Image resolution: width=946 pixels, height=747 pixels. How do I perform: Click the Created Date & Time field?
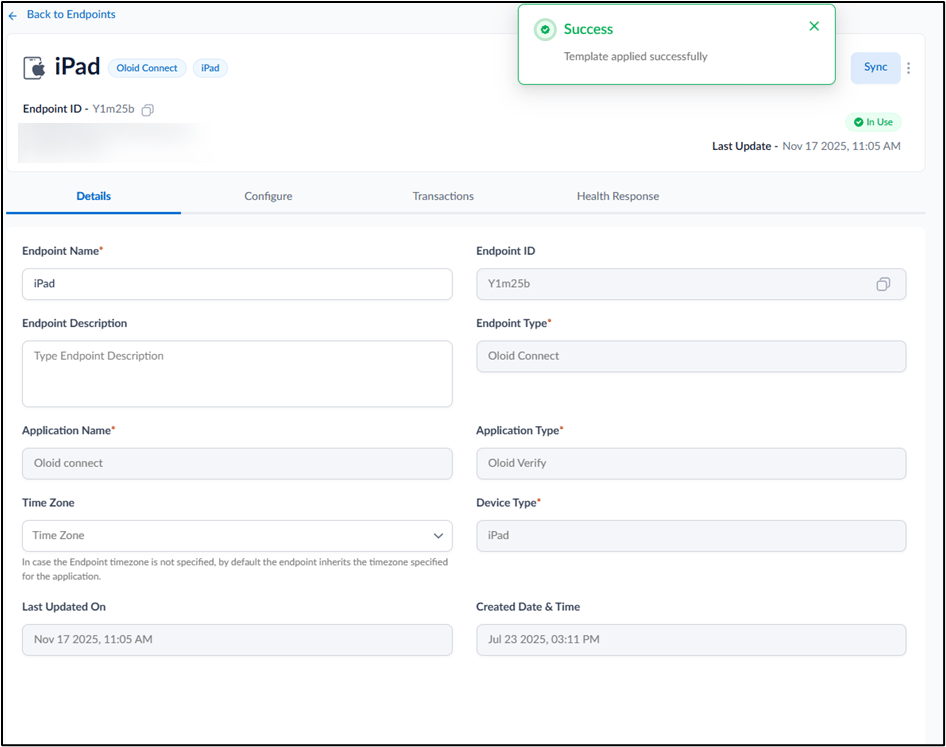click(x=691, y=640)
